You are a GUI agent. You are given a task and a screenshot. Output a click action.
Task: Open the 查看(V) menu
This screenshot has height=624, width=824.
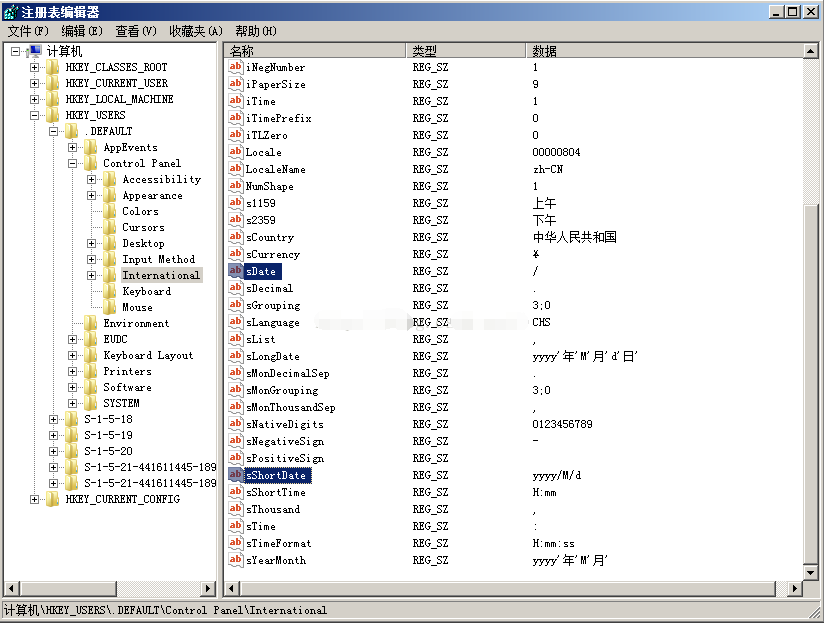point(136,31)
